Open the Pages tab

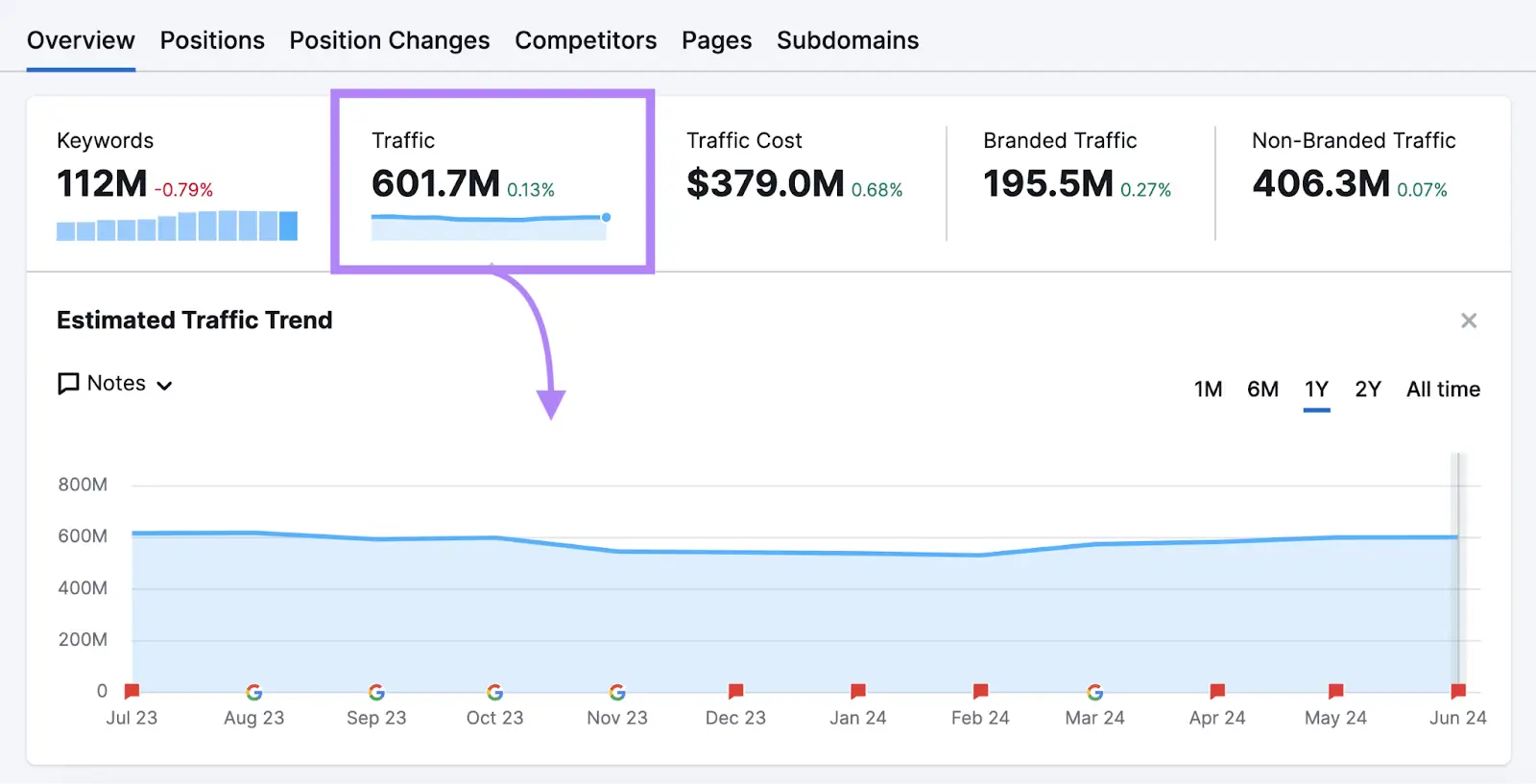tap(717, 40)
